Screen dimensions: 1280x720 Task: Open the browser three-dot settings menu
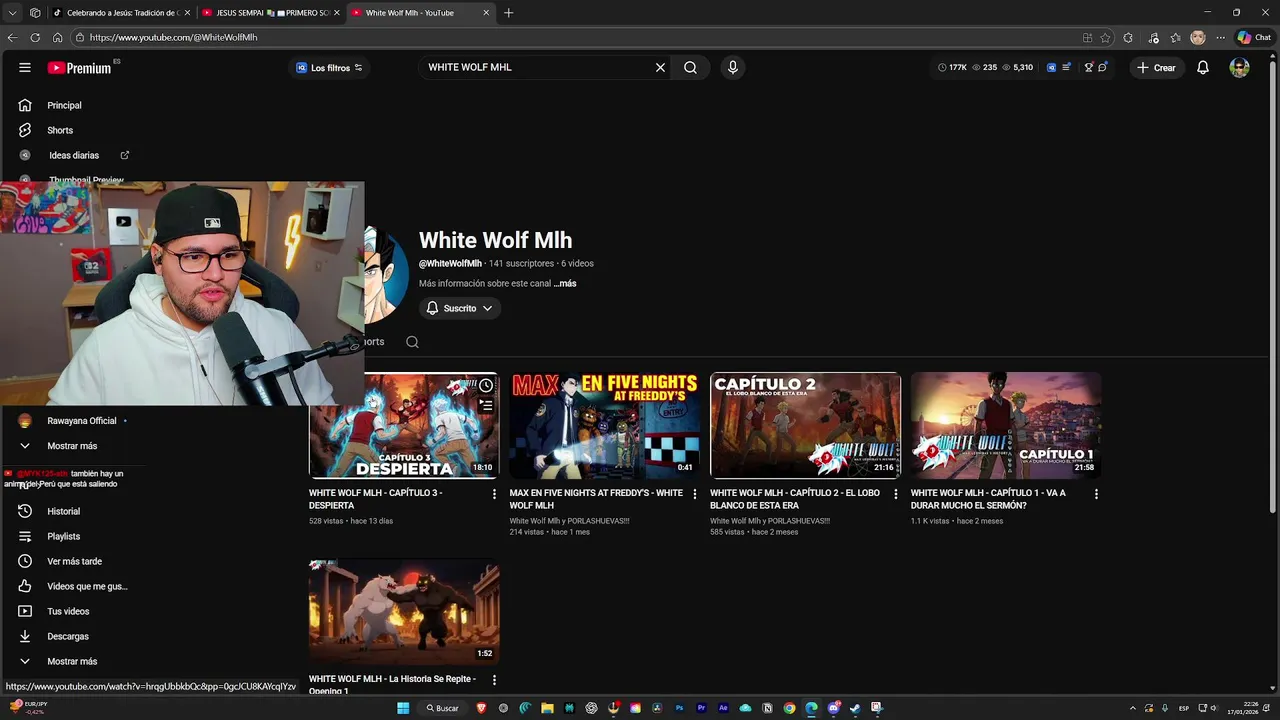coord(1220,37)
